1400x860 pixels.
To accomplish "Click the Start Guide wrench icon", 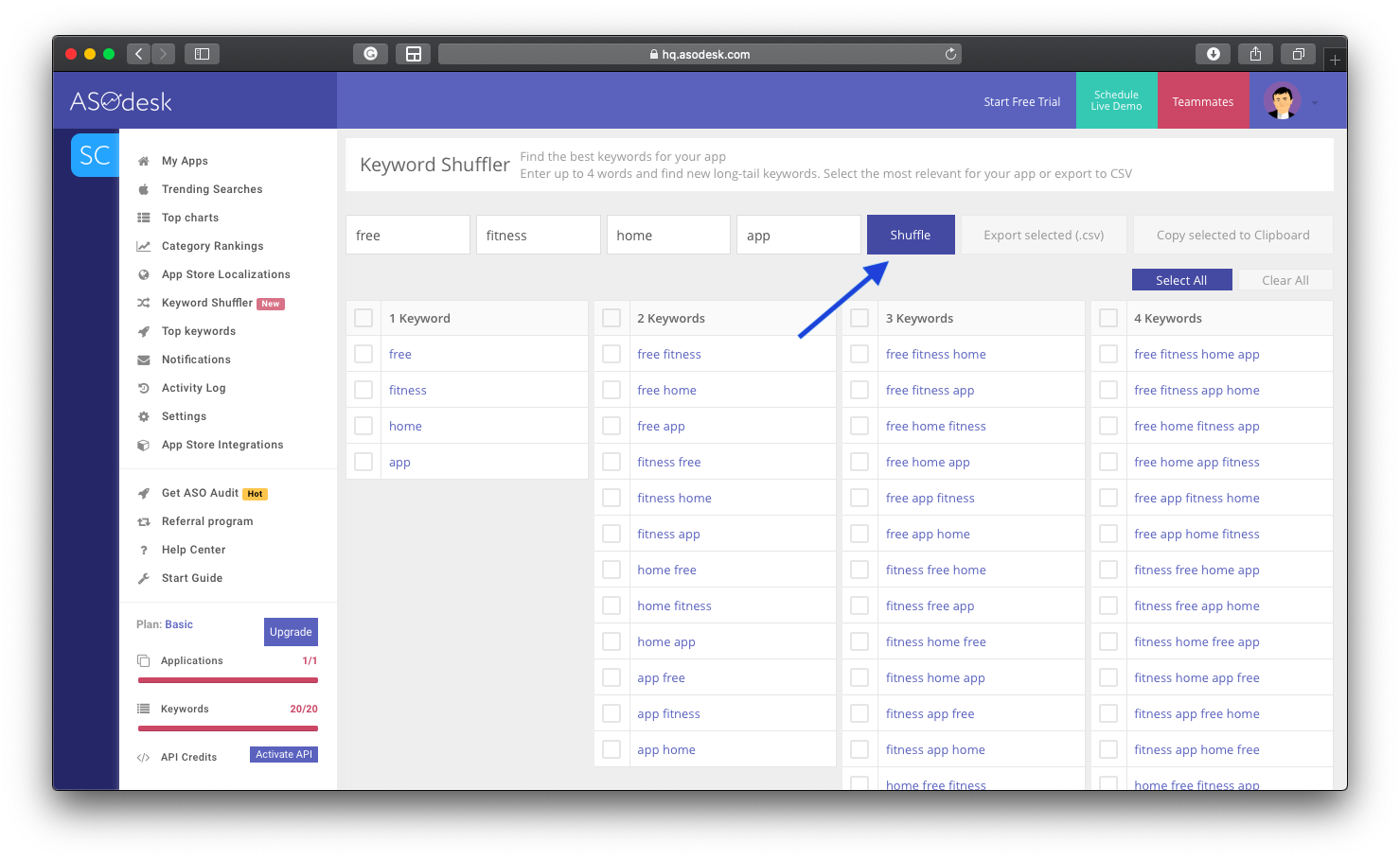I will [x=144, y=578].
